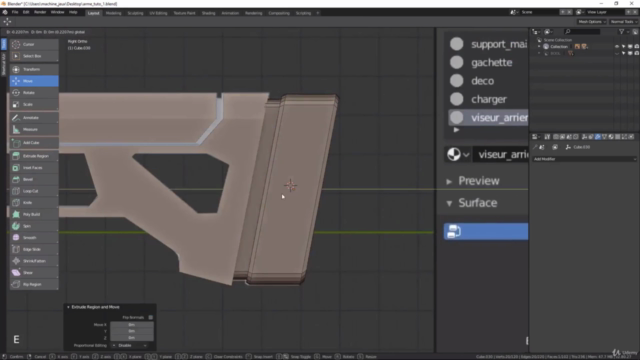Viewport: 640px width, 360px height.
Task: Select the Select Box tool
Action: 34,56
